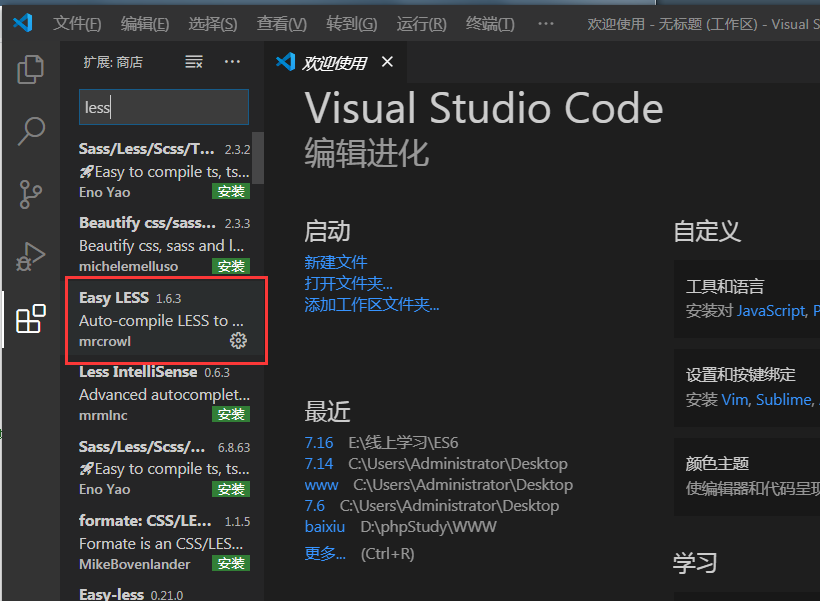820x601 pixels.
Task: Click Sublime keybinding link
Action: tap(785, 400)
